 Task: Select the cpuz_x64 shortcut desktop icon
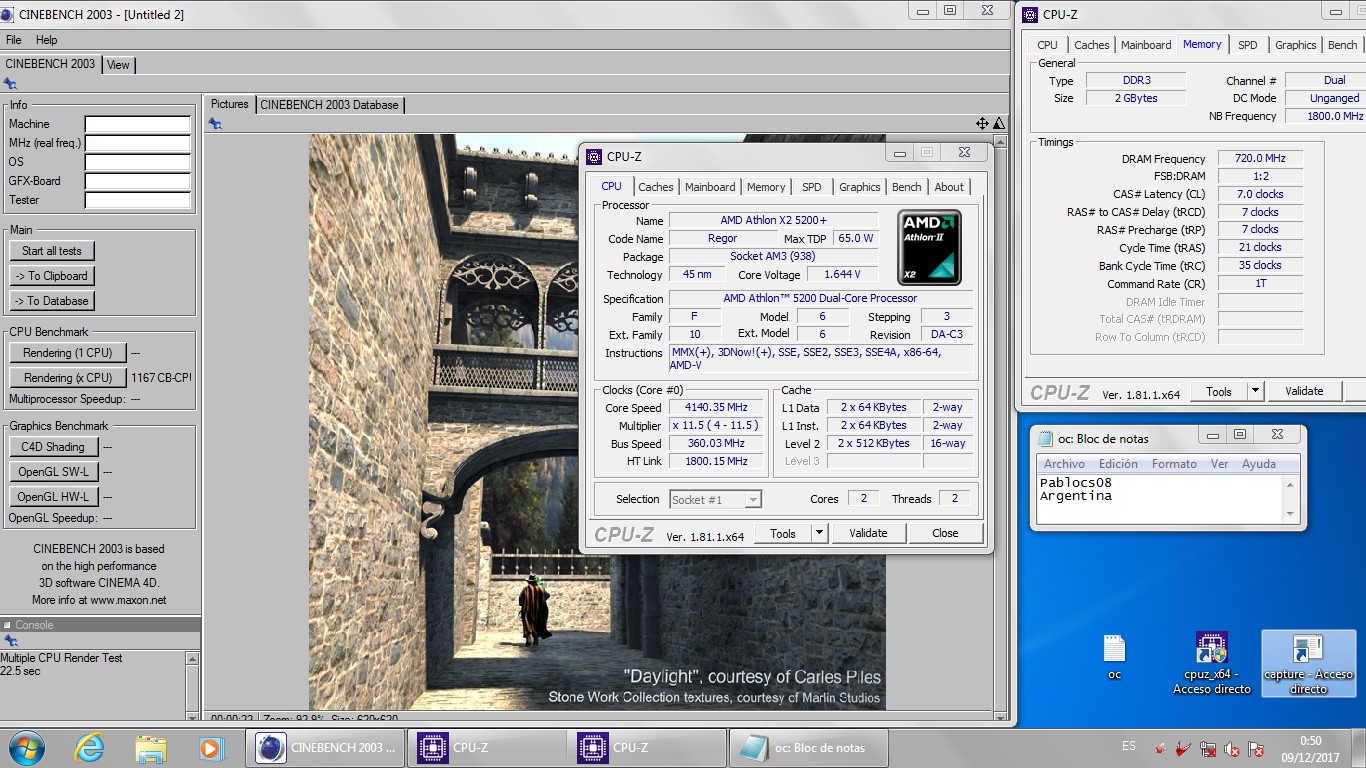(1212, 663)
